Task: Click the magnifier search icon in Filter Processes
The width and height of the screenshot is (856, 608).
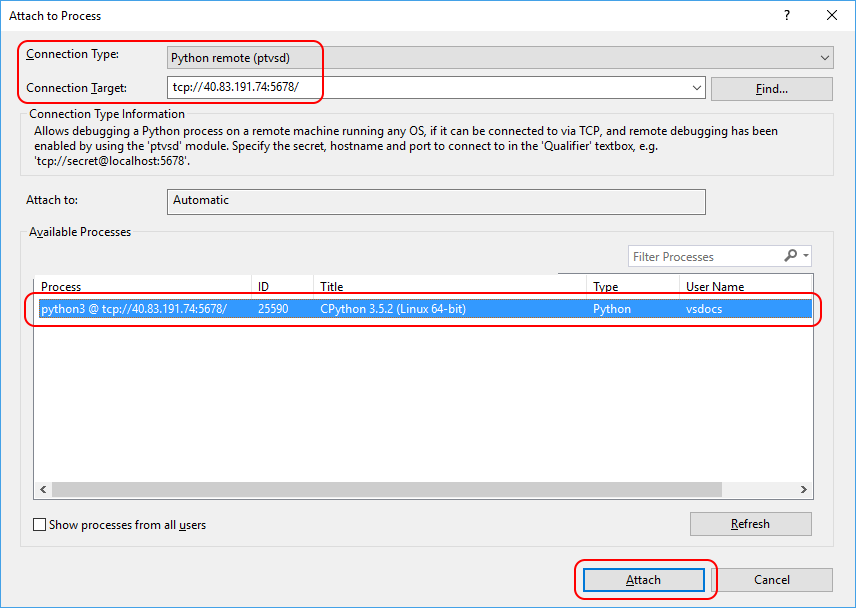Action: click(789, 256)
